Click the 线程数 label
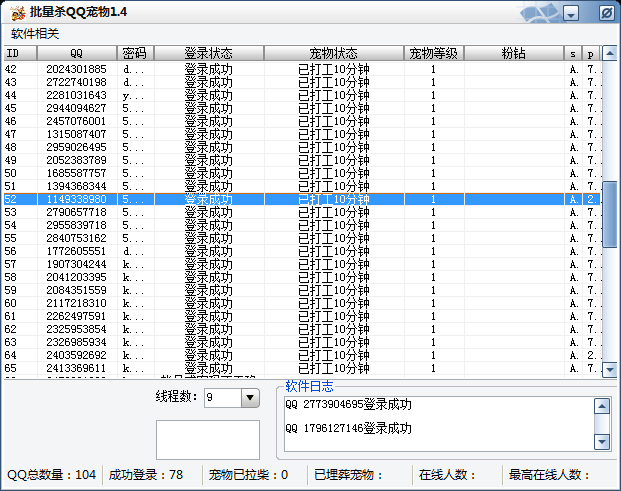The width and height of the screenshot is (621, 491). point(177,396)
